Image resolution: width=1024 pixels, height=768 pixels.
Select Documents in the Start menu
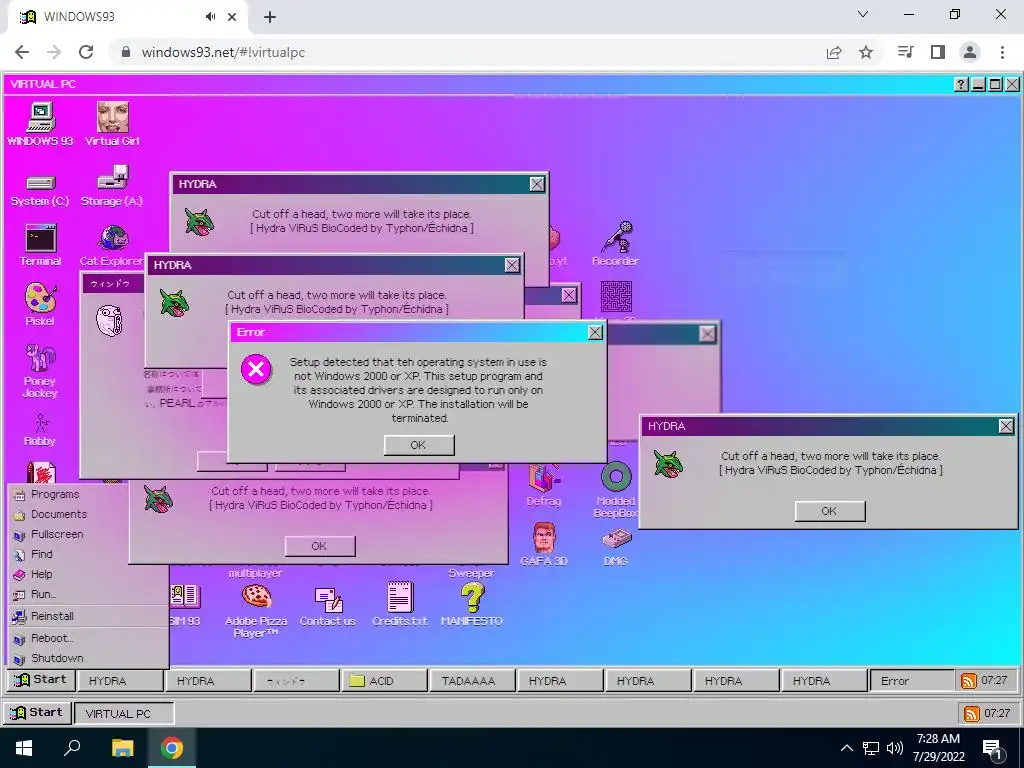pyautogui.click(x=89, y=515)
